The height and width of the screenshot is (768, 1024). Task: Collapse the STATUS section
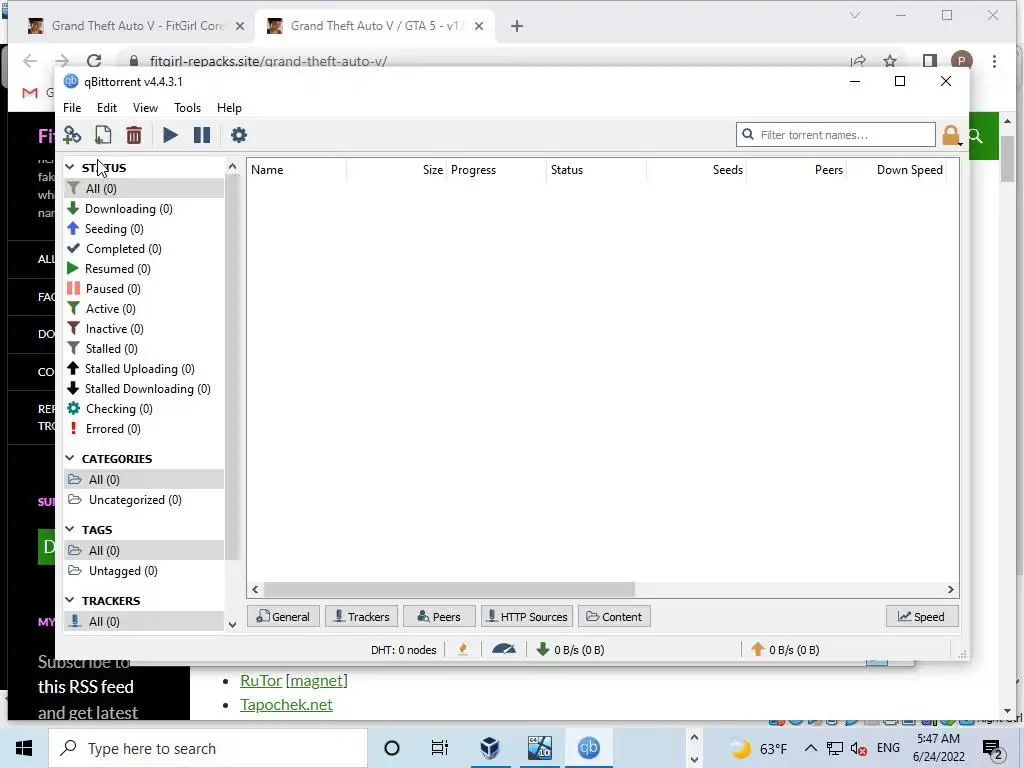point(70,168)
